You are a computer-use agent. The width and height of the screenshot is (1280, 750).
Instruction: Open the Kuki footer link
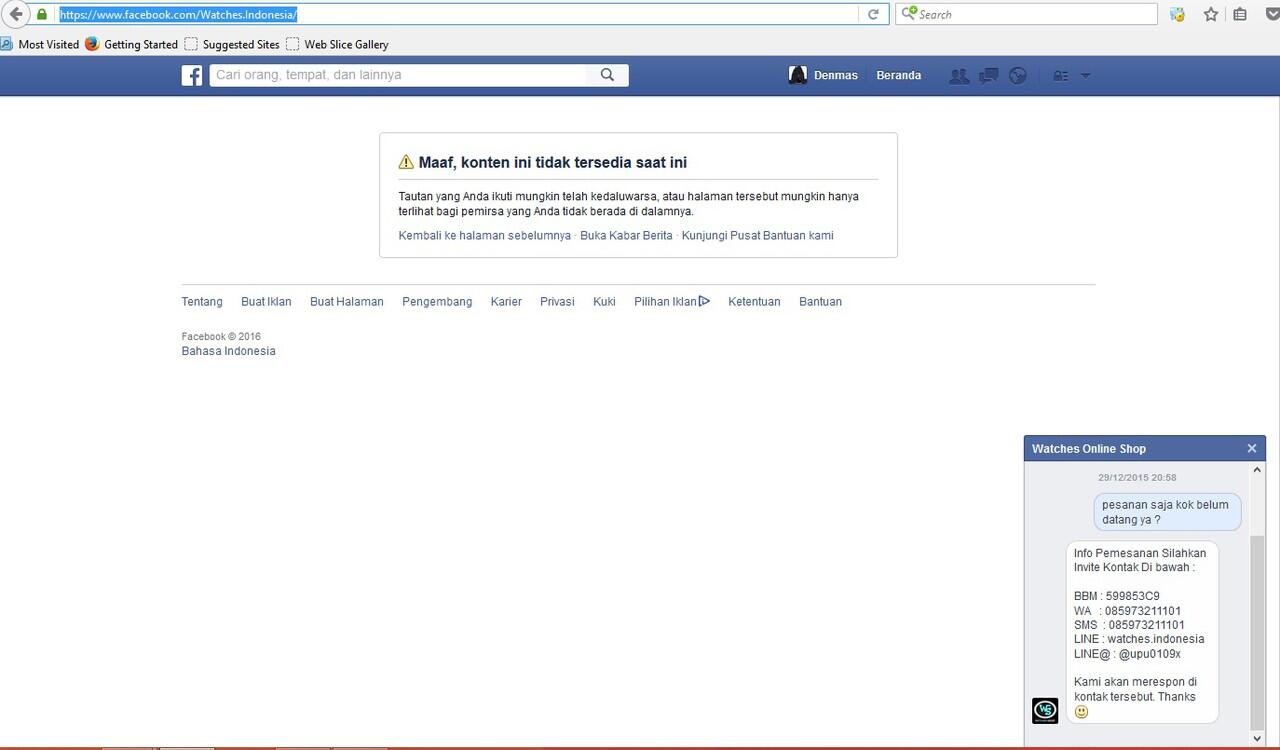604,301
